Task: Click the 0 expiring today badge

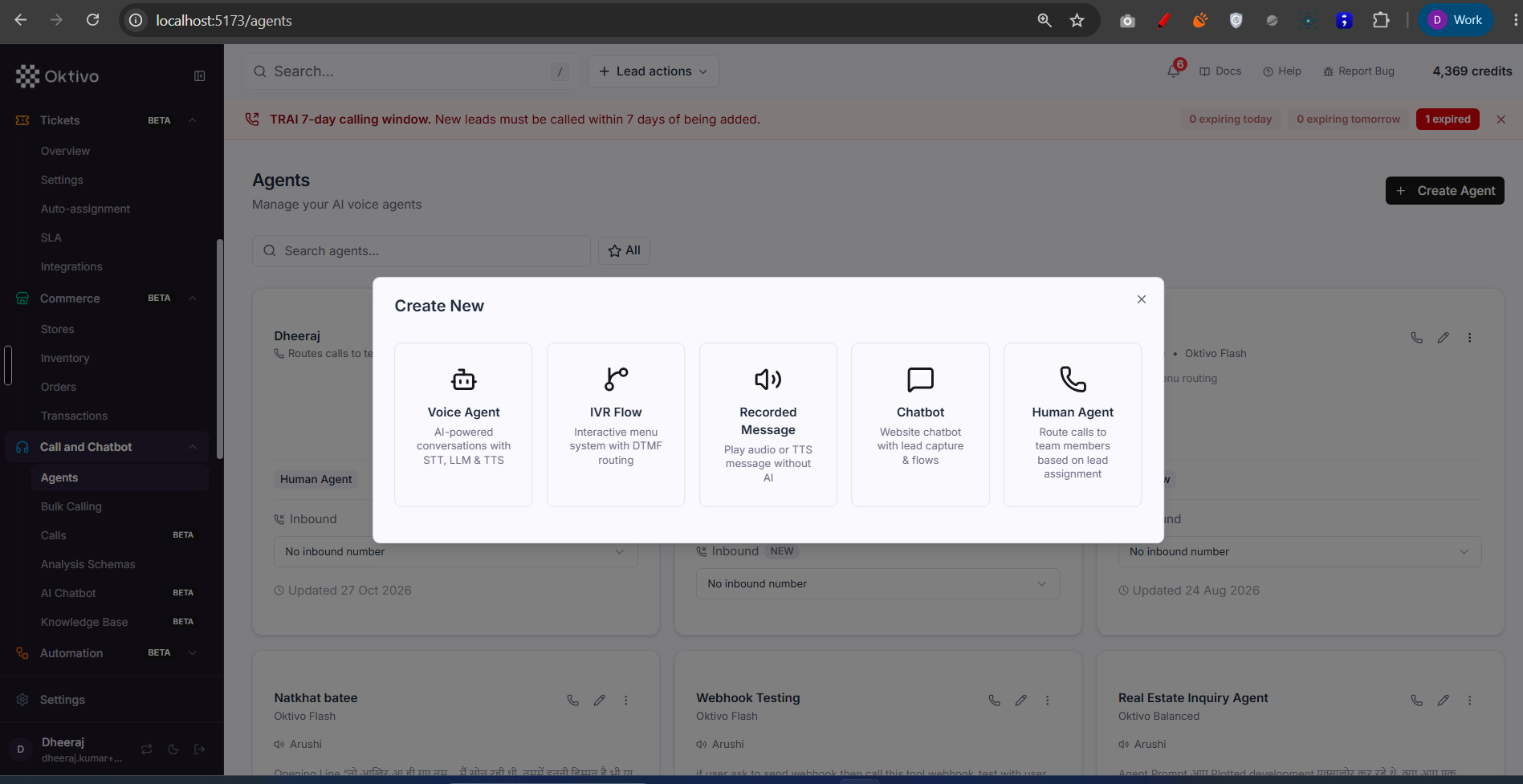Action: (1230, 119)
